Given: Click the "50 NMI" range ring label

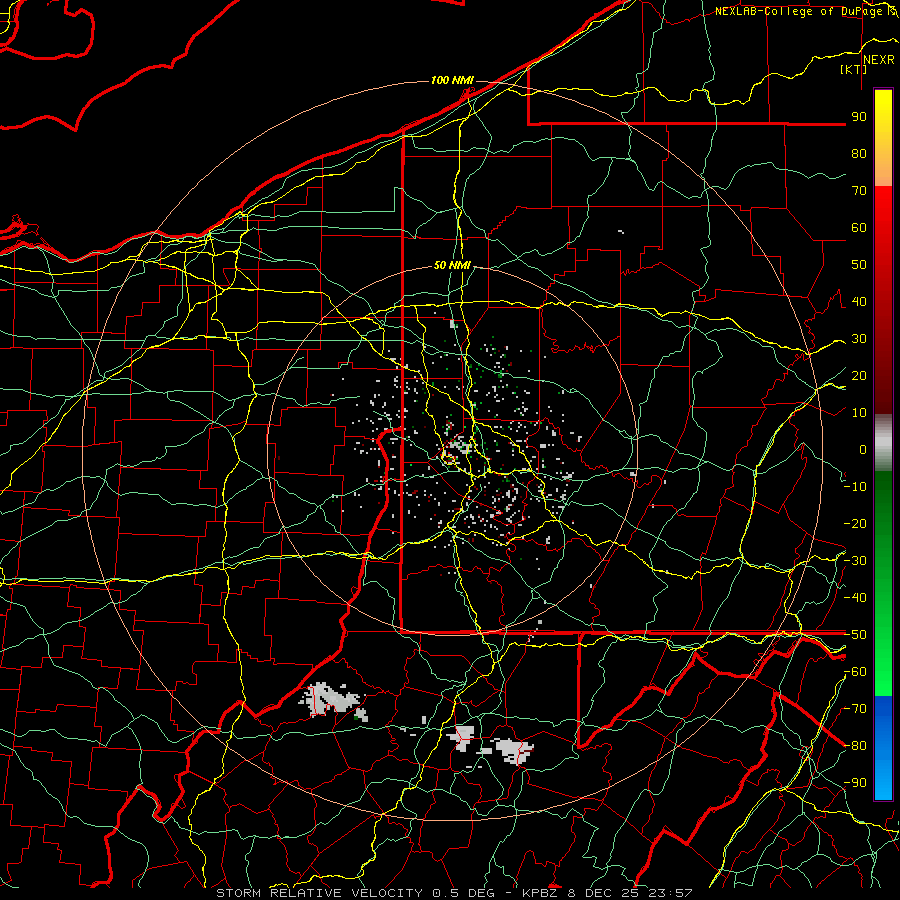Looking at the screenshot, I should coord(452,265).
